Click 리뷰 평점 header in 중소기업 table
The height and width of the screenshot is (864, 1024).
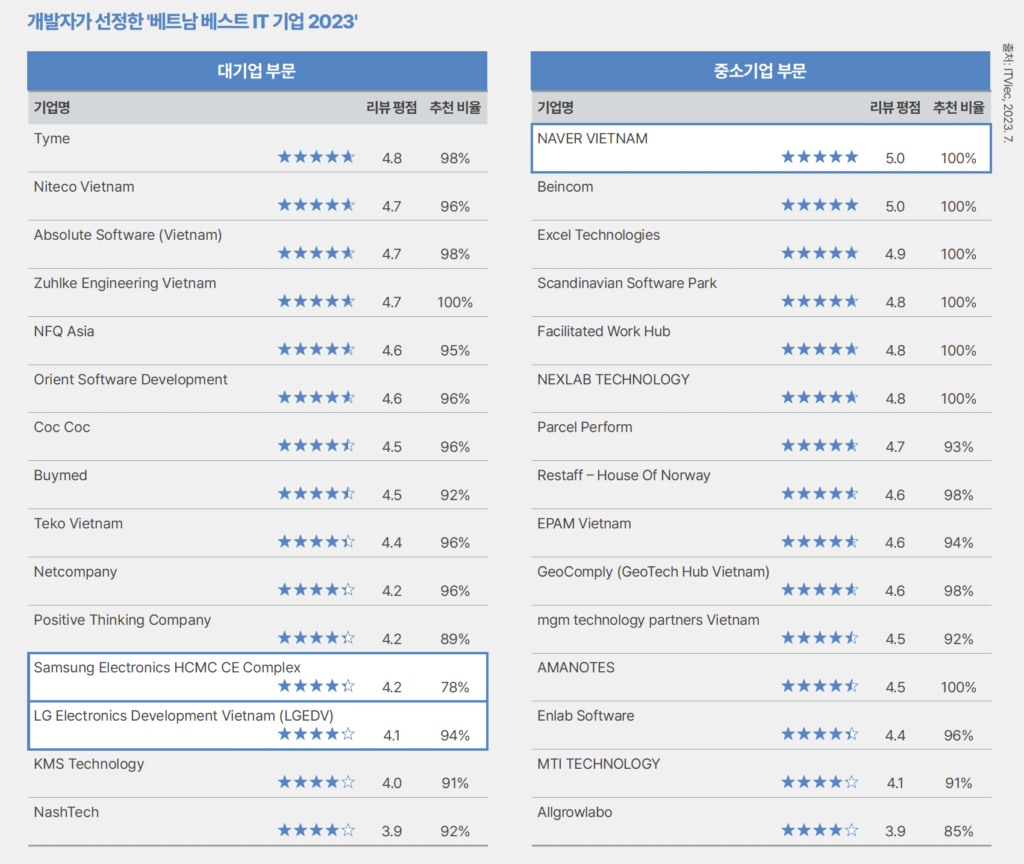(x=895, y=107)
